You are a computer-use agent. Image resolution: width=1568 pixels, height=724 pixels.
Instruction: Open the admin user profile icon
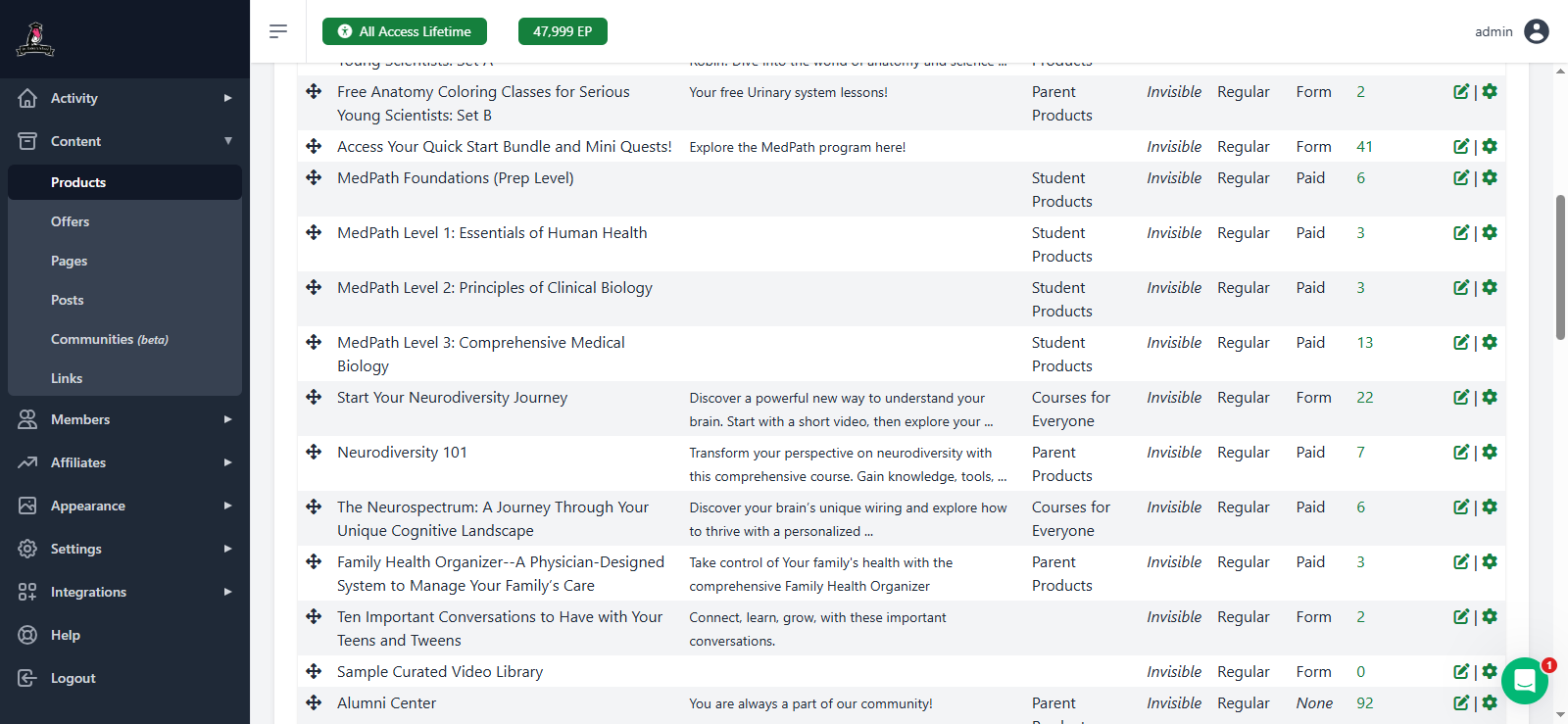[x=1537, y=31]
